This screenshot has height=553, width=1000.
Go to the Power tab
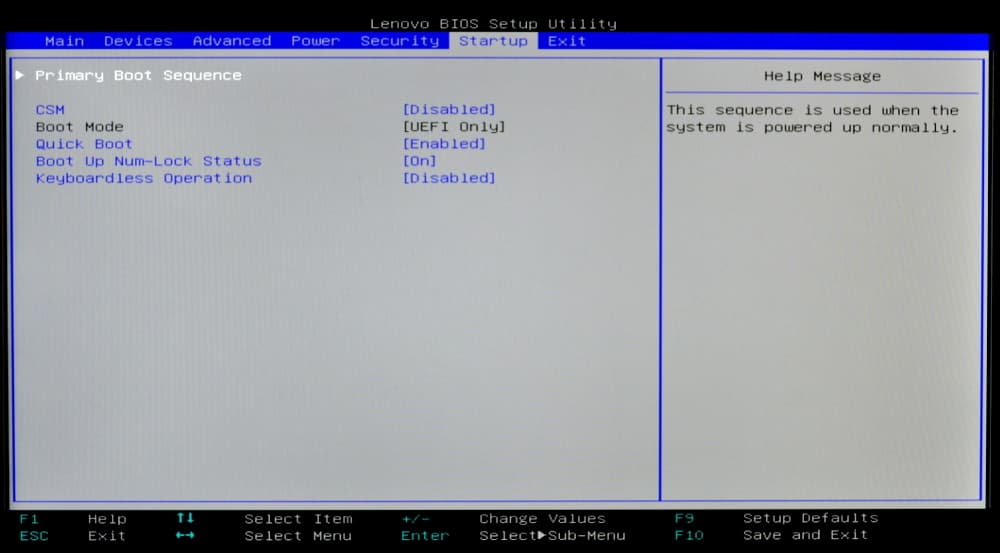tap(315, 41)
